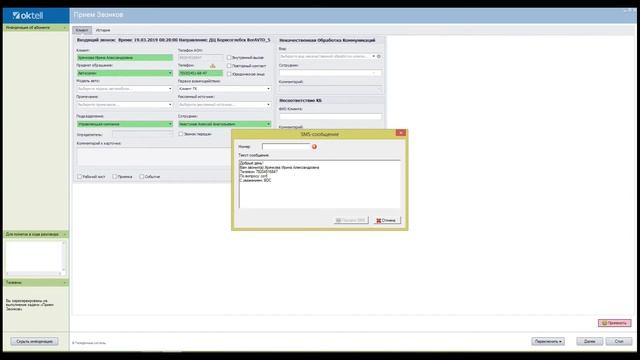Click the Текст сообщения text area
Screen dimensions: 640x360
320,184
